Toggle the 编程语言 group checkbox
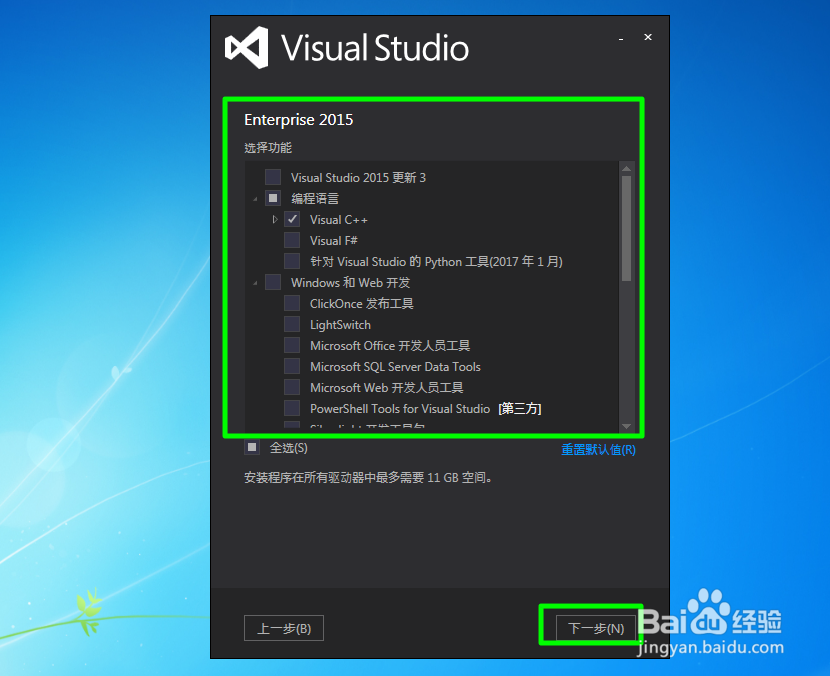This screenshot has width=830, height=676. click(273, 198)
